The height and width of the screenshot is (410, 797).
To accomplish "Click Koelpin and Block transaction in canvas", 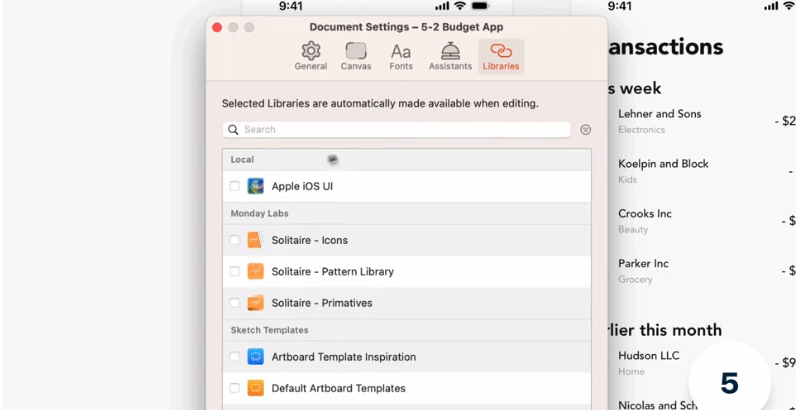I will (663, 164).
